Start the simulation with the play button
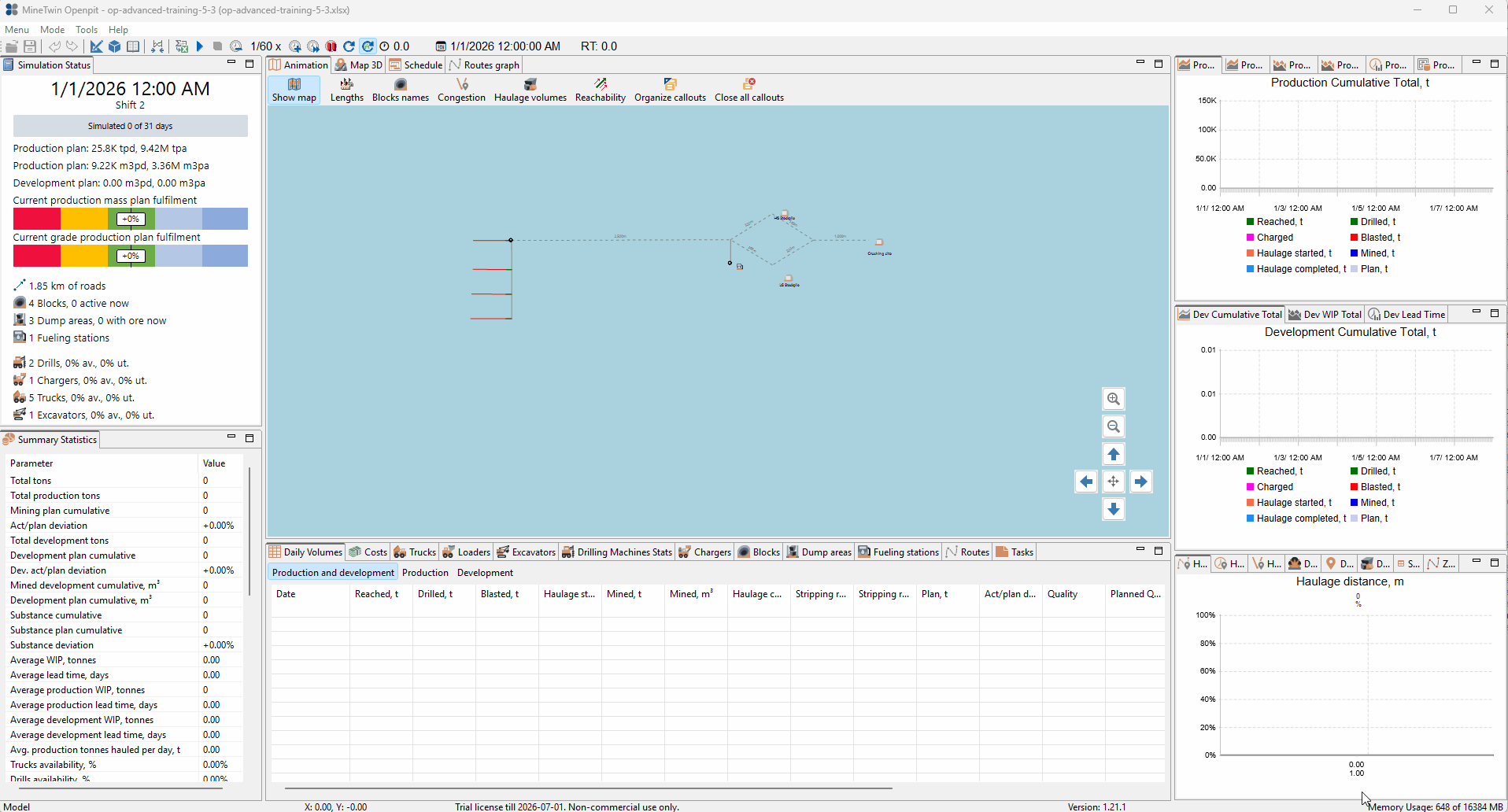Image resolution: width=1508 pixels, height=812 pixels. pos(200,46)
